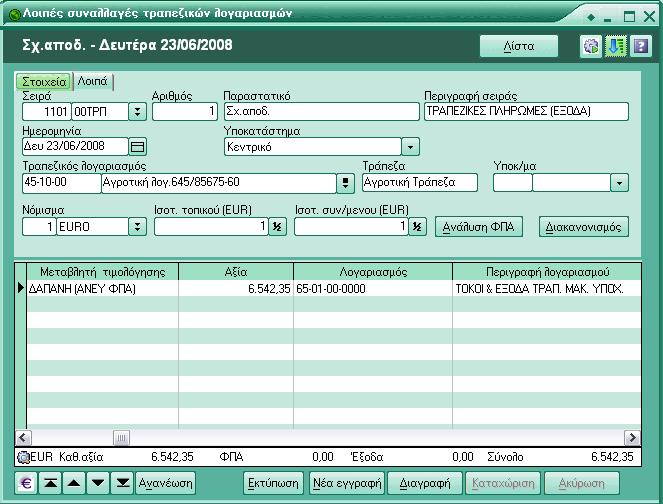Select the cell ΔΑΠΑΝΗ (ΑΝΕΥ ΦΠΑ)
This screenshot has width=663, height=504.
click(103, 289)
